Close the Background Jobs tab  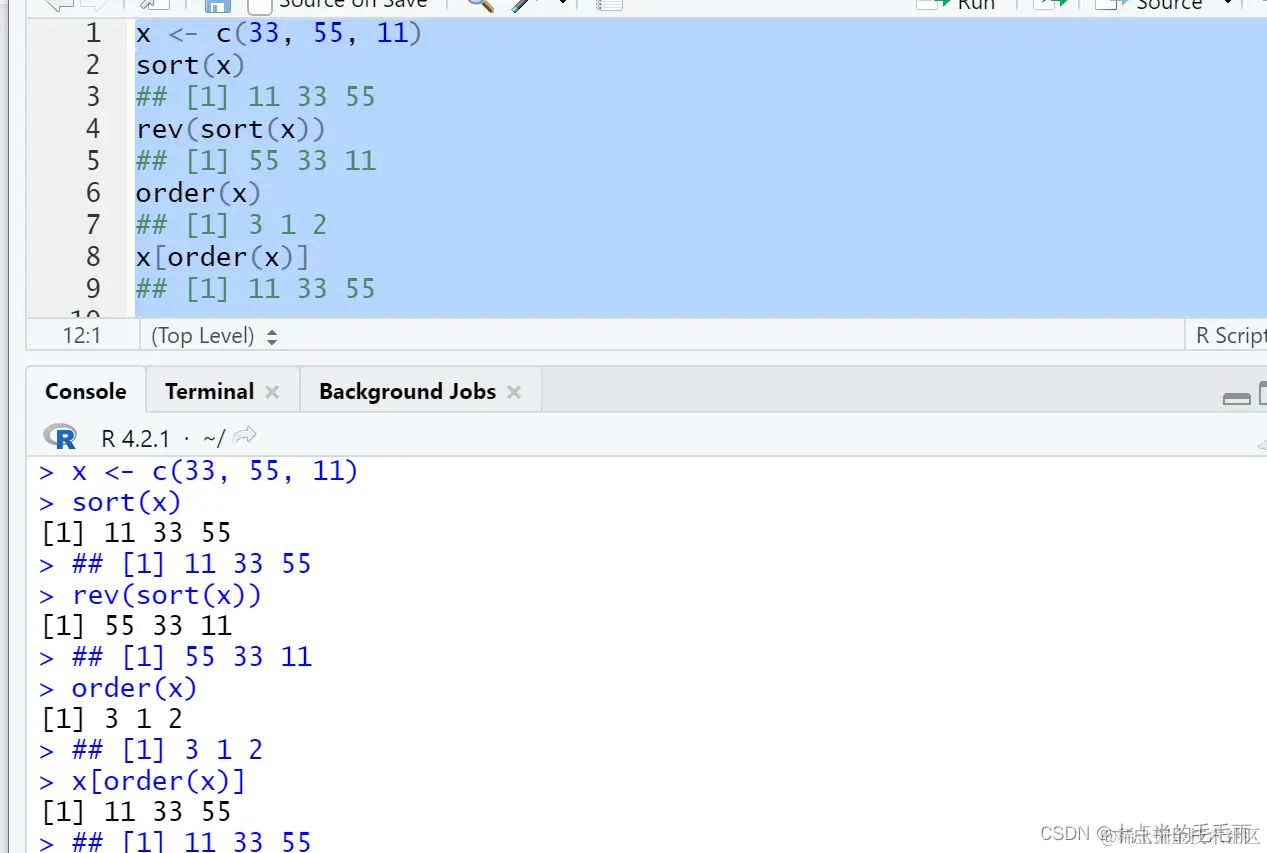click(514, 392)
